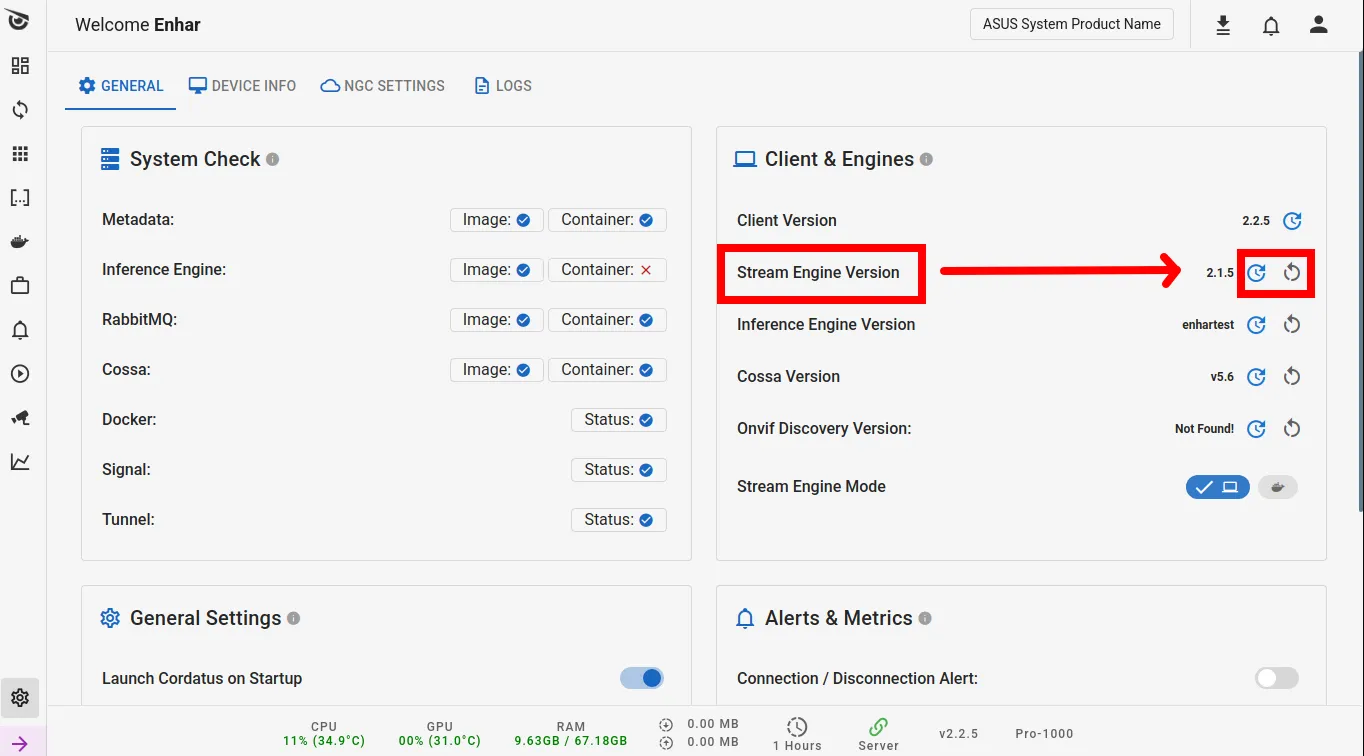Show System Check info tooltip icon
1364x756 pixels.
(x=273, y=160)
